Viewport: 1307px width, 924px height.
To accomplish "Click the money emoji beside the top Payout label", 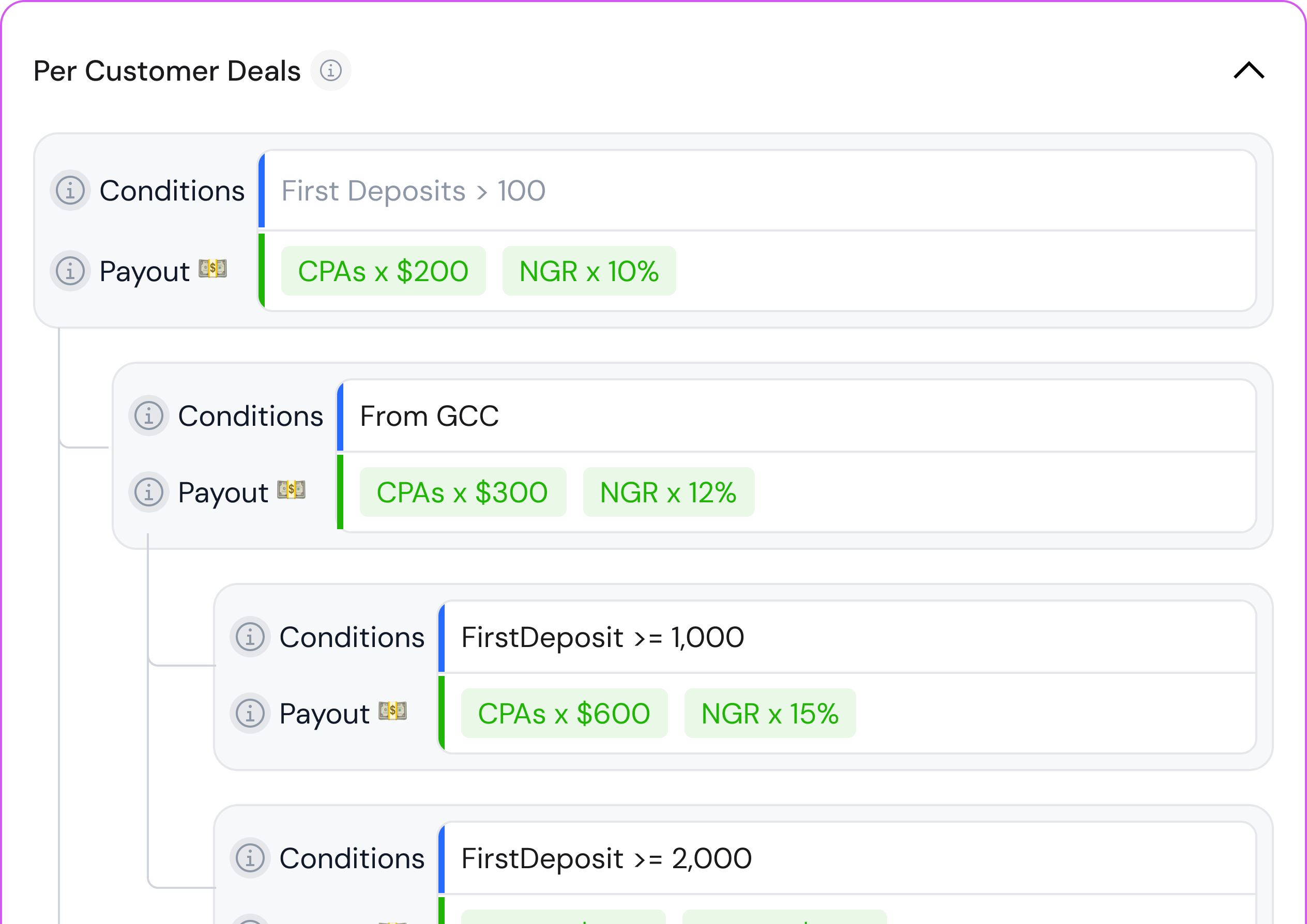I will [213, 268].
